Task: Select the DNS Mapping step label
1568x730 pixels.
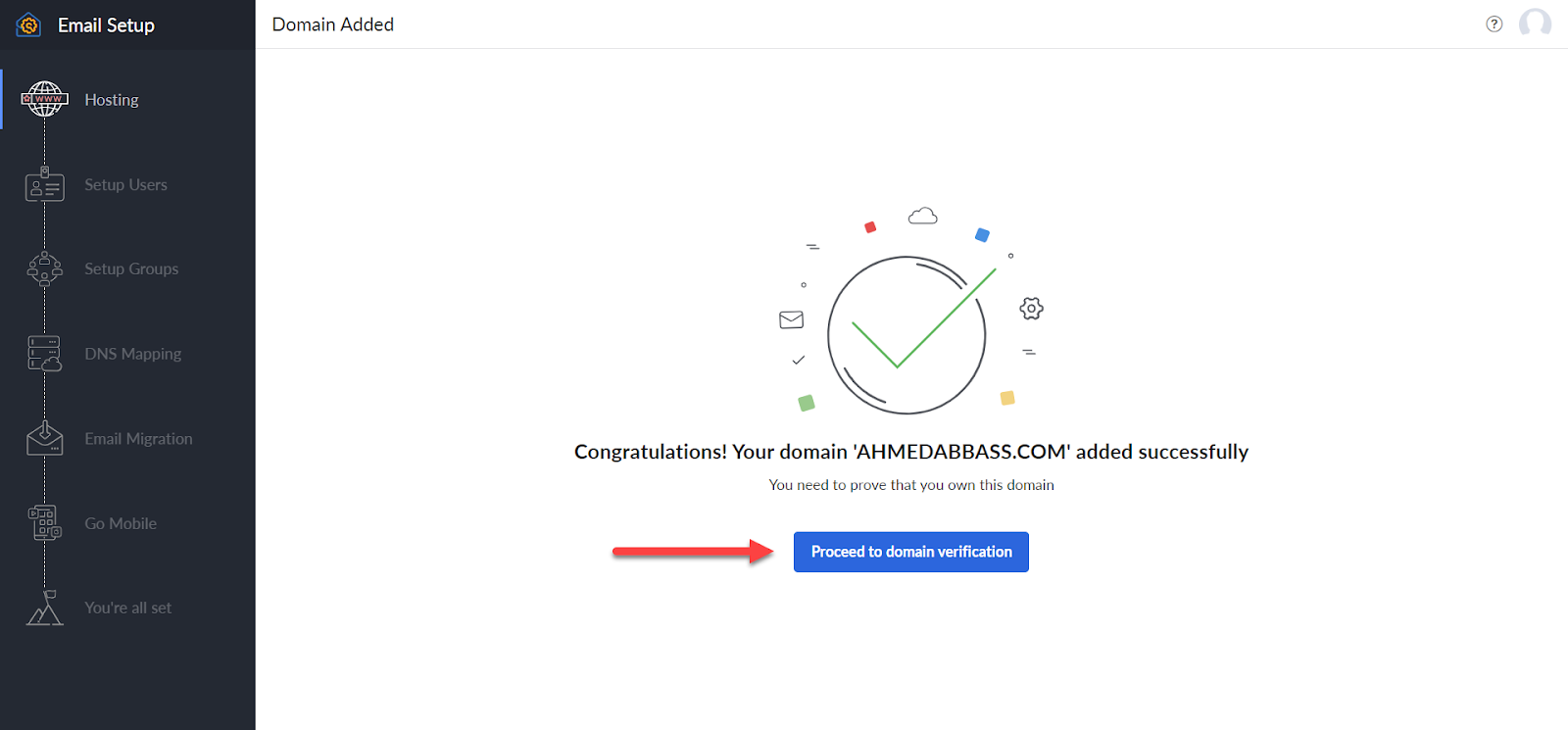Action: tap(132, 354)
